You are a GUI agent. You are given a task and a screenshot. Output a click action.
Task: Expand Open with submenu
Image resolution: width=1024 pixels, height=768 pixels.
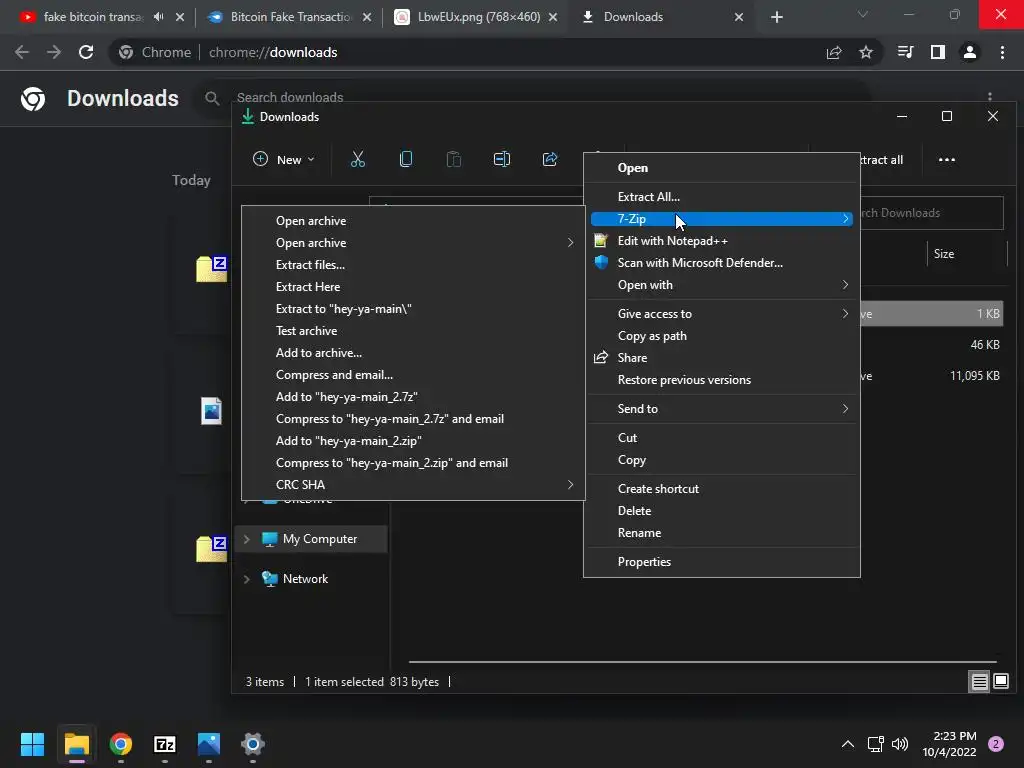845,285
